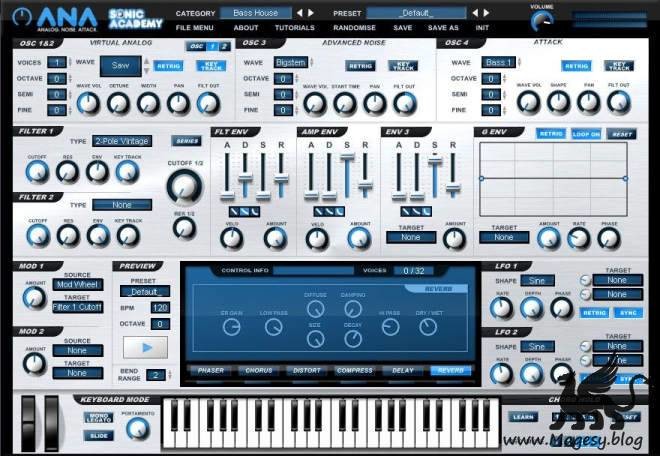The height and width of the screenshot is (456, 660).
Task: Switch to the Phaser effect tab
Action: pos(210,371)
